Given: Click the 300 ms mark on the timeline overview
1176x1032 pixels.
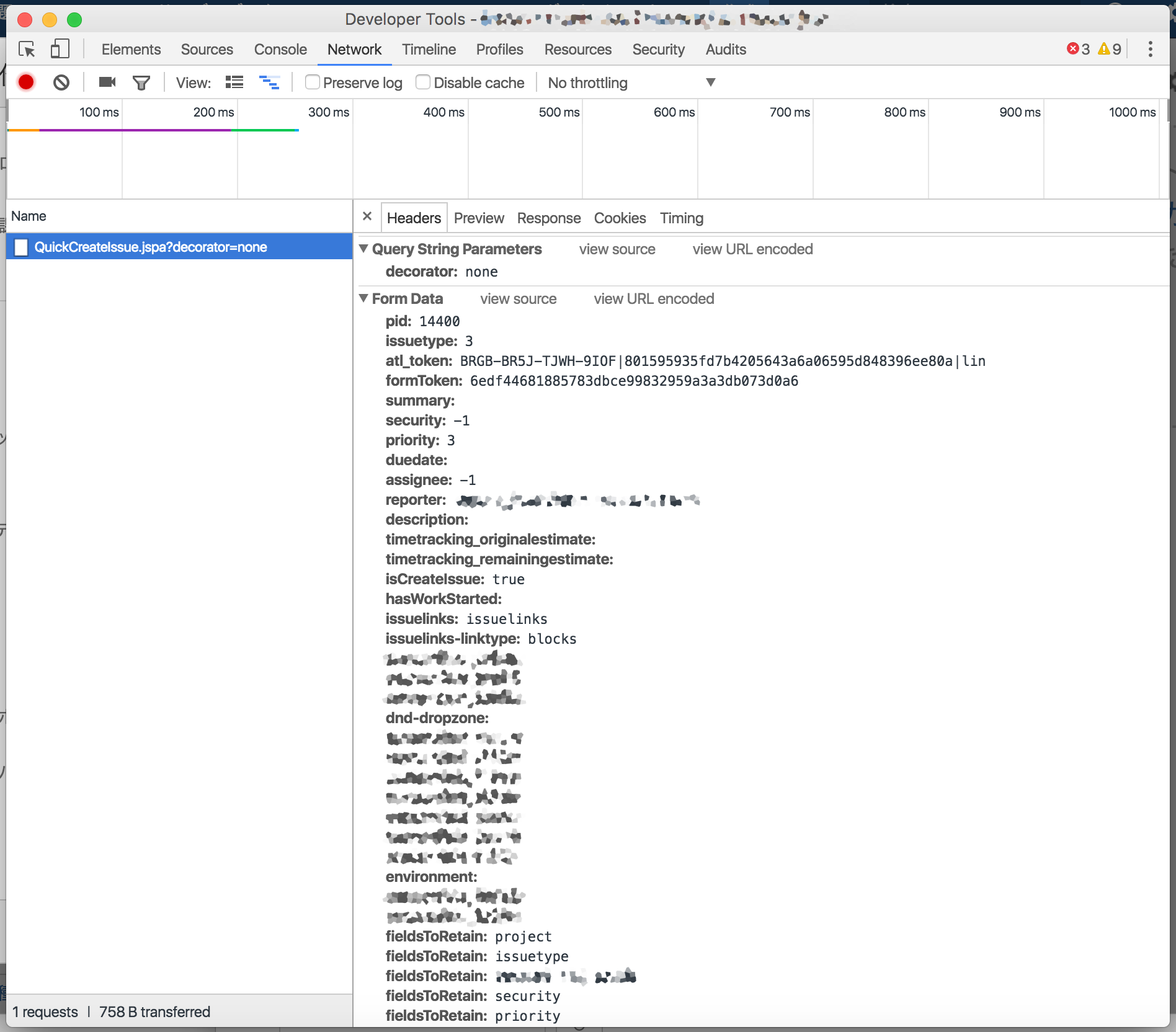Looking at the screenshot, I should (329, 112).
